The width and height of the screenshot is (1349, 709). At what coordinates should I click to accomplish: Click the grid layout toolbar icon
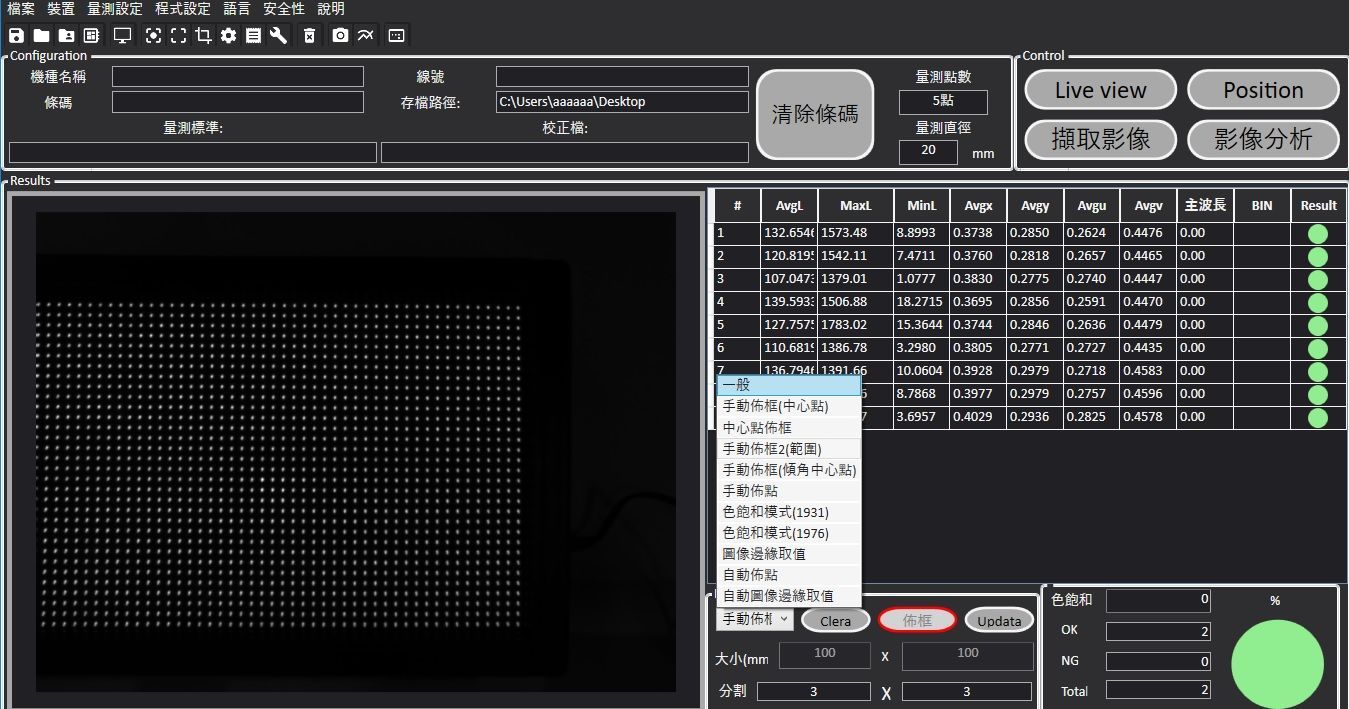[91, 35]
